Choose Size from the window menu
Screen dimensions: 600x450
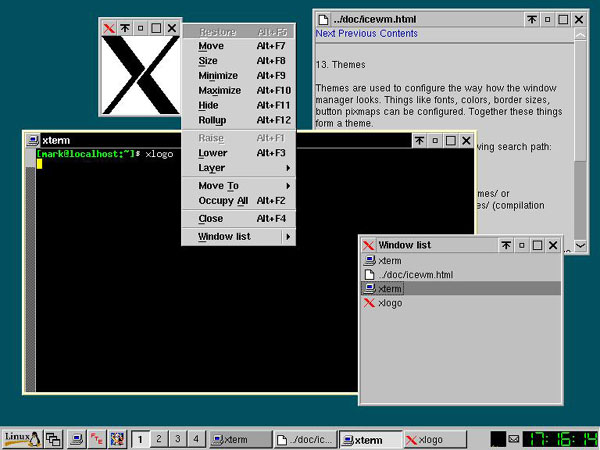[238, 61]
